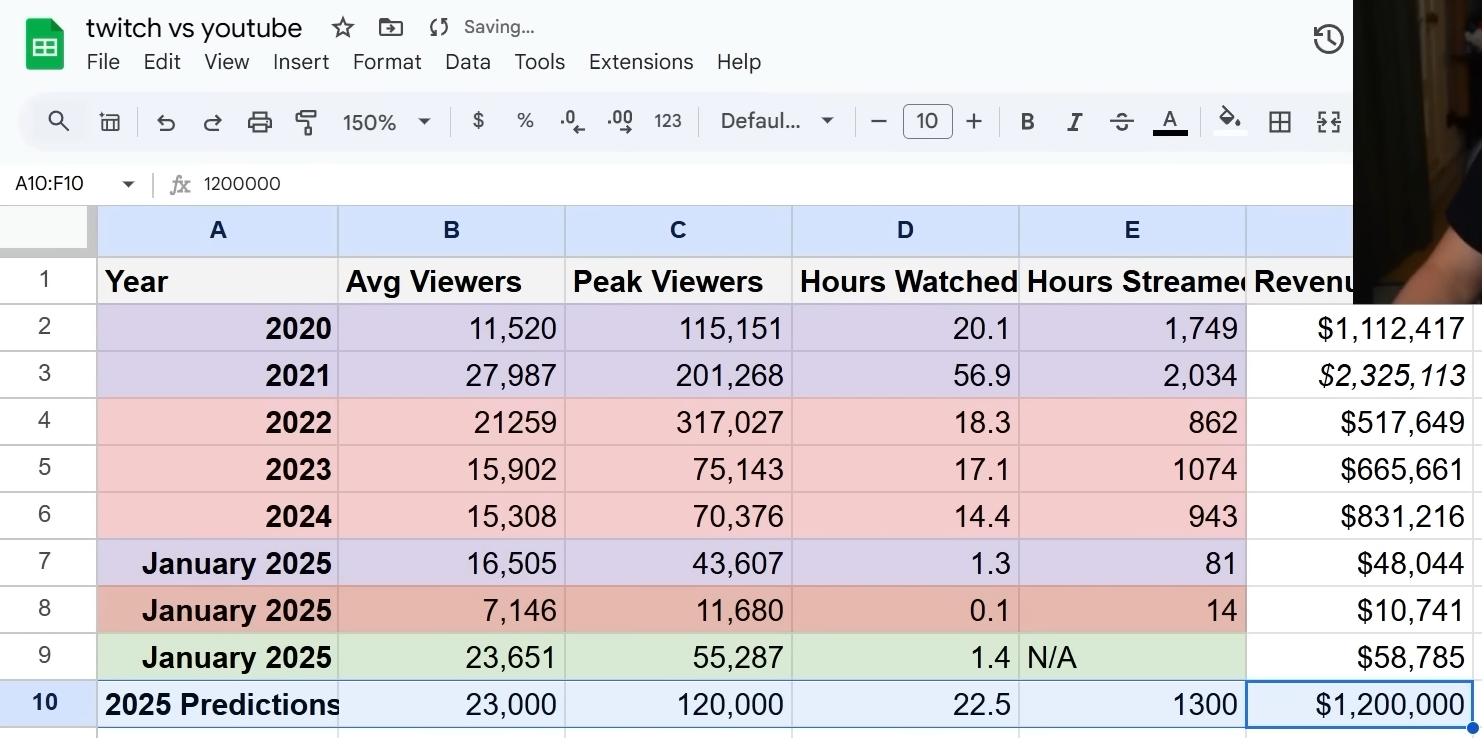Select the cell showing 7,146

pos(452,610)
